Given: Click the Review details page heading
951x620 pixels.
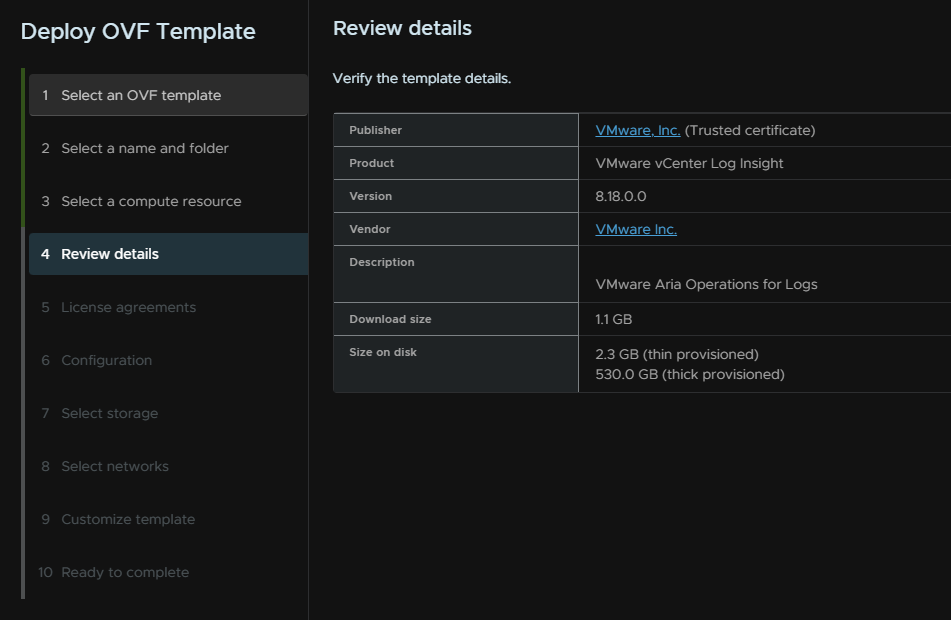Looking at the screenshot, I should click(x=402, y=28).
